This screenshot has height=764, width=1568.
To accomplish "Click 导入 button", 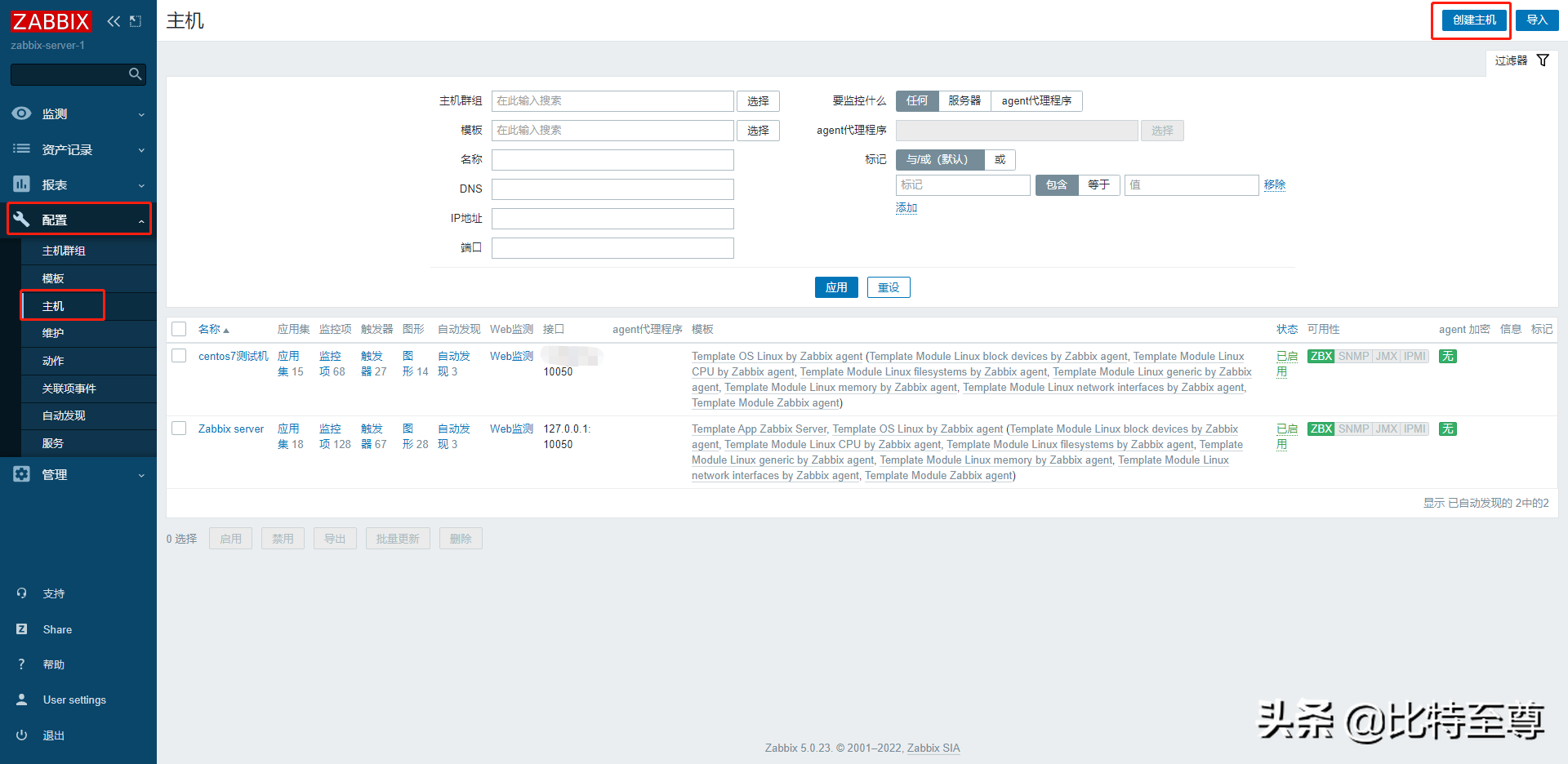I will tap(1537, 20).
